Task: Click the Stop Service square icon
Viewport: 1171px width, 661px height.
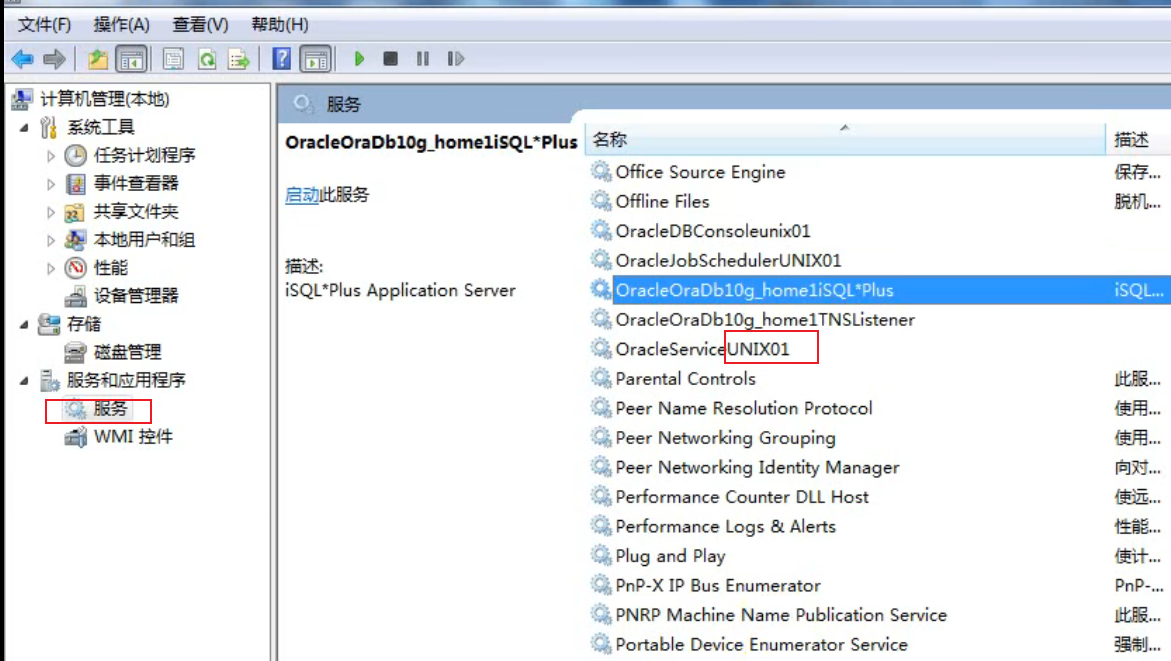Action: (390, 58)
